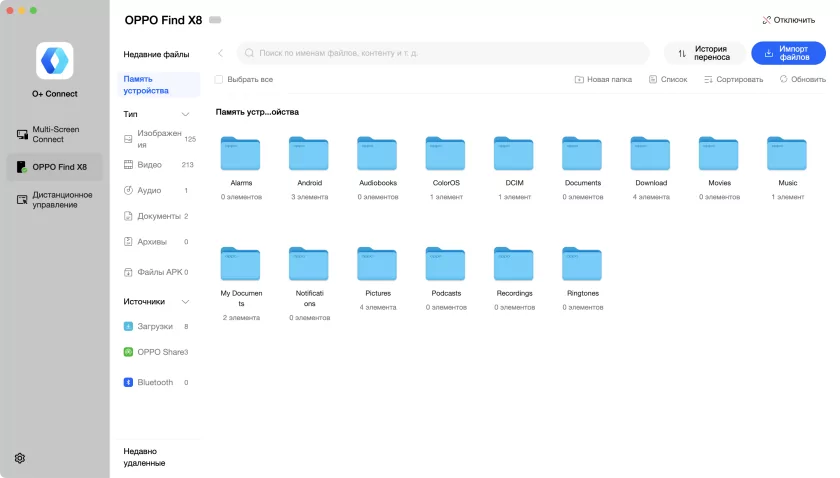The height and width of the screenshot is (478, 840).
Task: Filter by Видео type
Action: coord(159,165)
